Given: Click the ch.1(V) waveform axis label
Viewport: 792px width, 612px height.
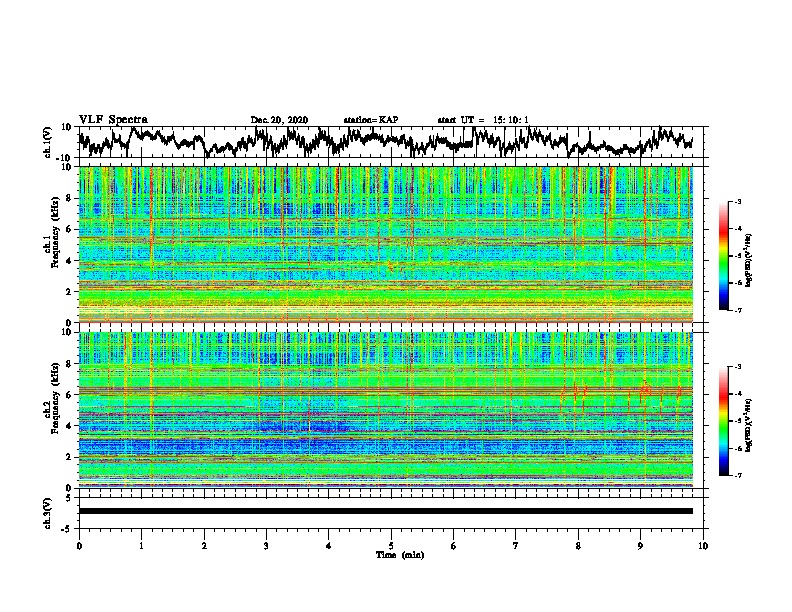Looking at the screenshot, I should [48, 142].
